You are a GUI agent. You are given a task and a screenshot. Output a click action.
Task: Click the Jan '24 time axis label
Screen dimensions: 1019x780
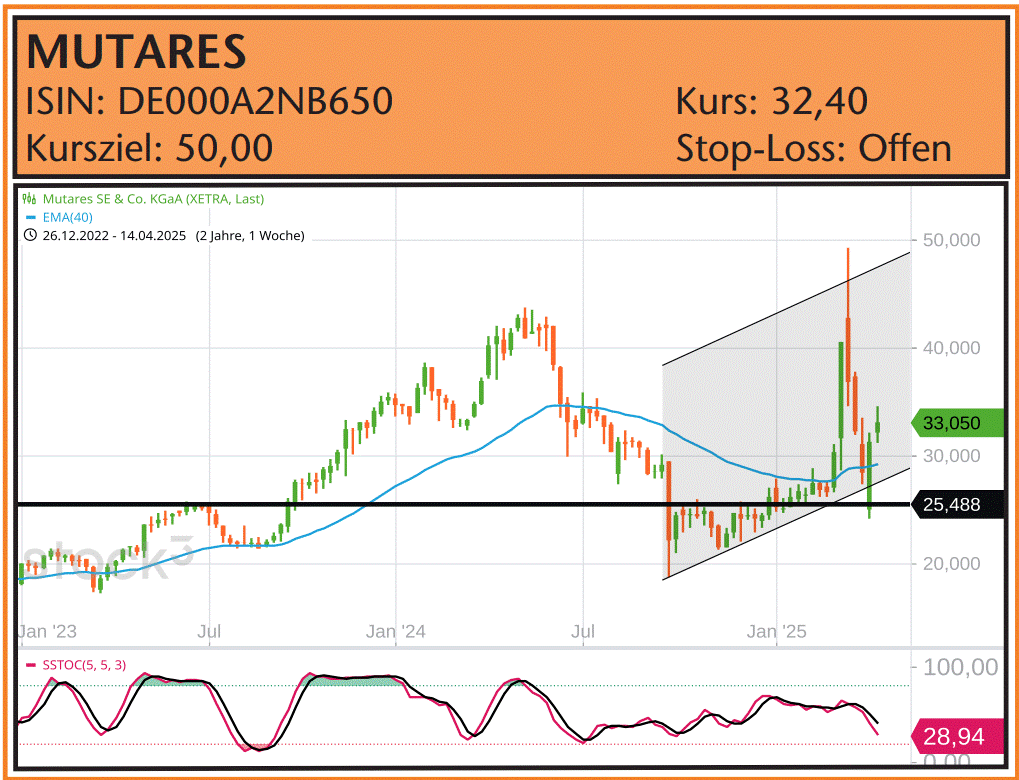click(x=396, y=631)
